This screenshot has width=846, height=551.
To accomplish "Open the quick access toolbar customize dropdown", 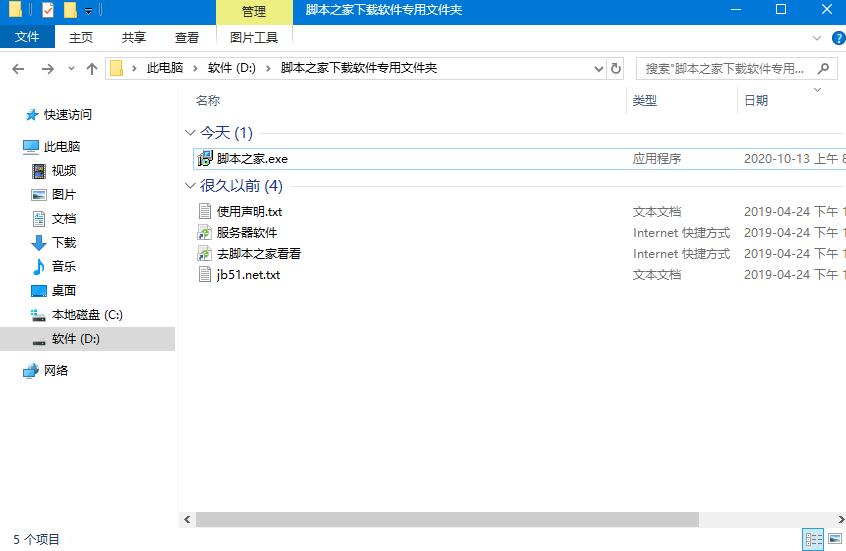I will [88, 10].
